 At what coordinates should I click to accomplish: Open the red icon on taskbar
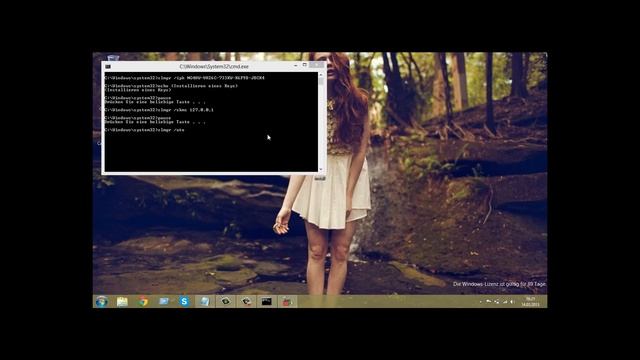[x=287, y=302]
